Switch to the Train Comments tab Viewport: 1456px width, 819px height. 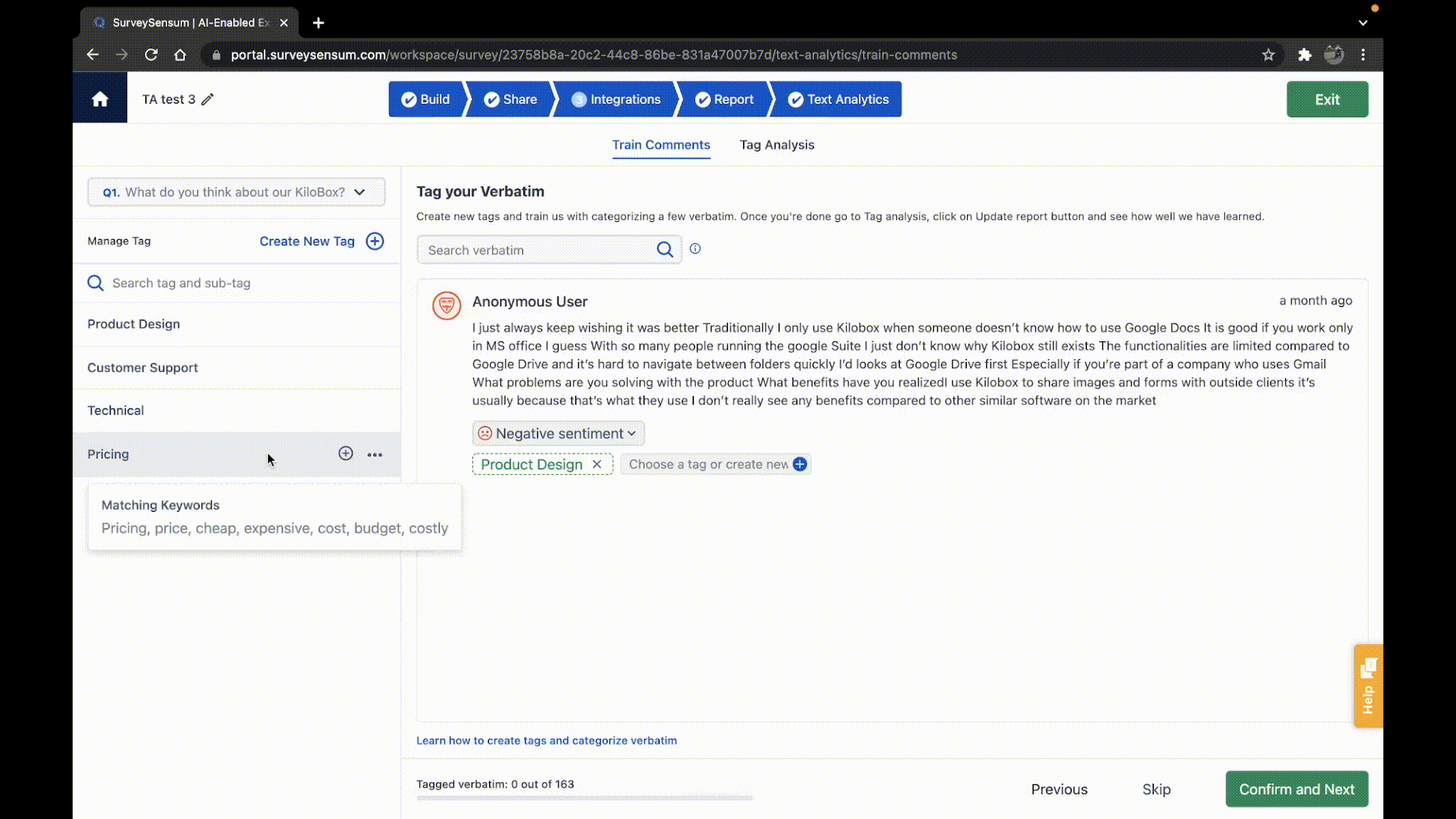(x=662, y=144)
